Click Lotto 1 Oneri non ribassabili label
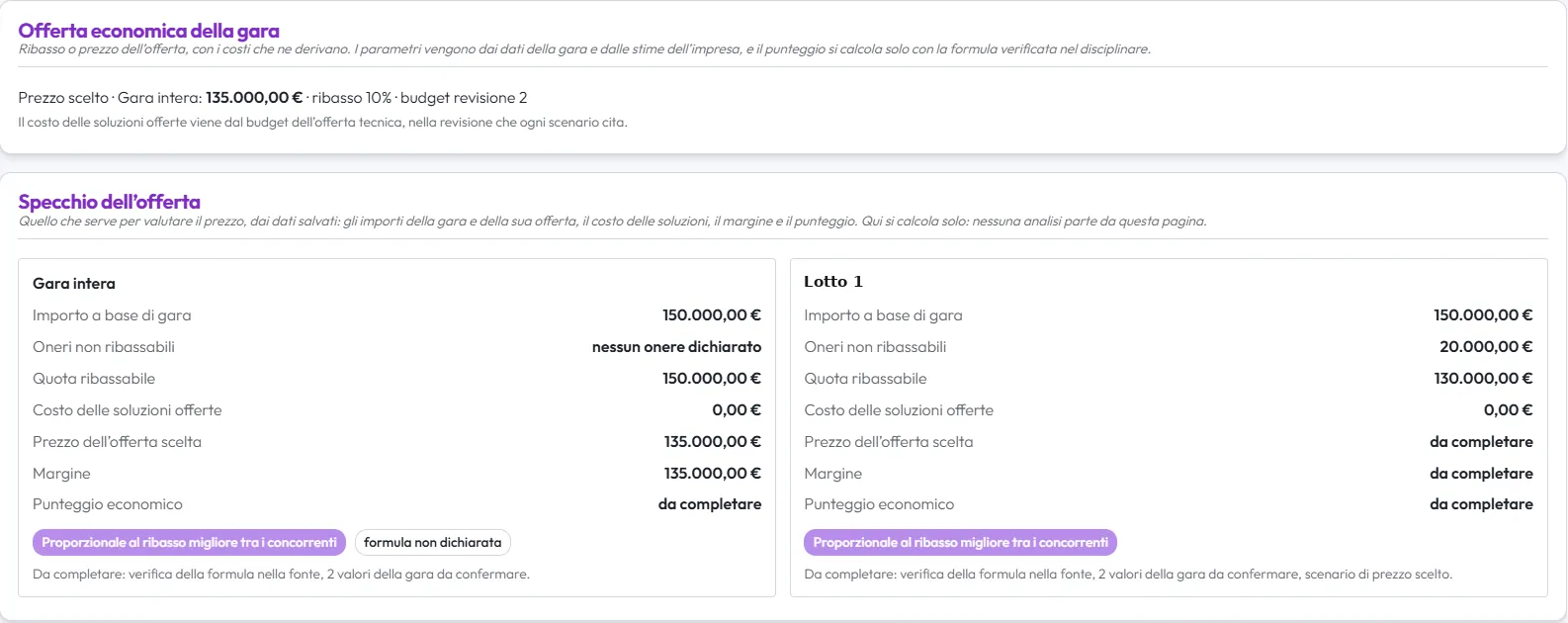This screenshot has width=1568, height=623. [875, 347]
